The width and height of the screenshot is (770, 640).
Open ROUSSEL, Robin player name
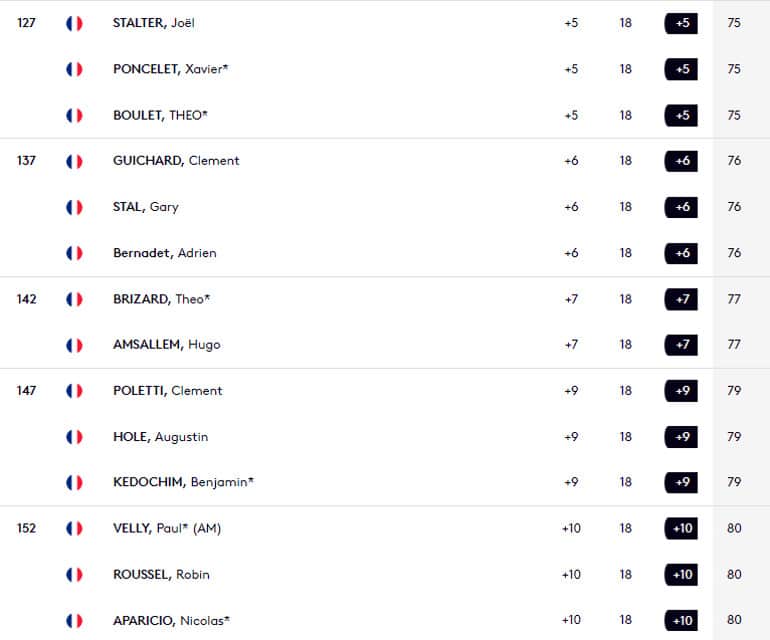[161, 575]
